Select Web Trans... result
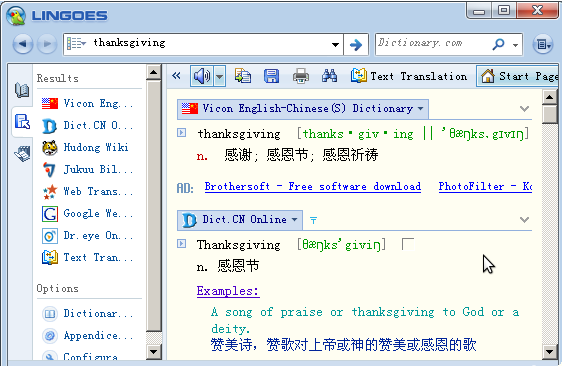 (x=87, y=191)
